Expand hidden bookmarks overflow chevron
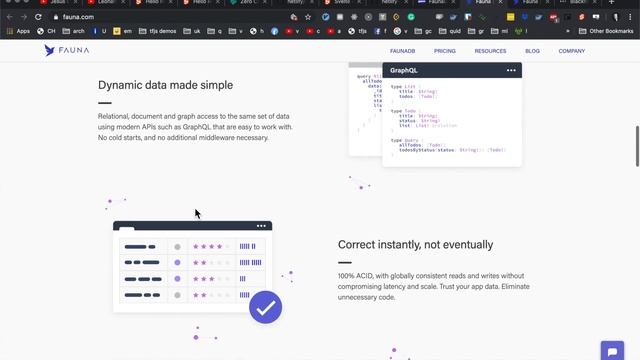Screen dimensions: 640x360 [568, 31]
